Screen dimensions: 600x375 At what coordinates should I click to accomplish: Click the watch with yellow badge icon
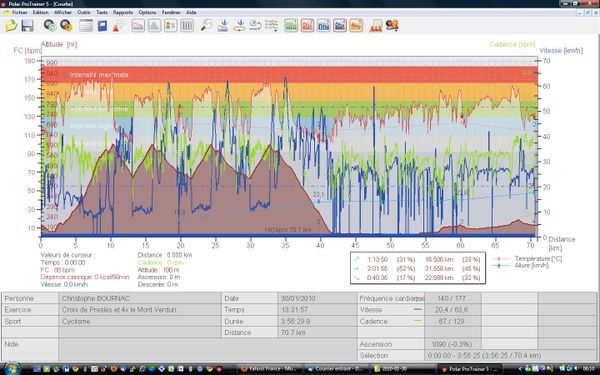(66, 26)
